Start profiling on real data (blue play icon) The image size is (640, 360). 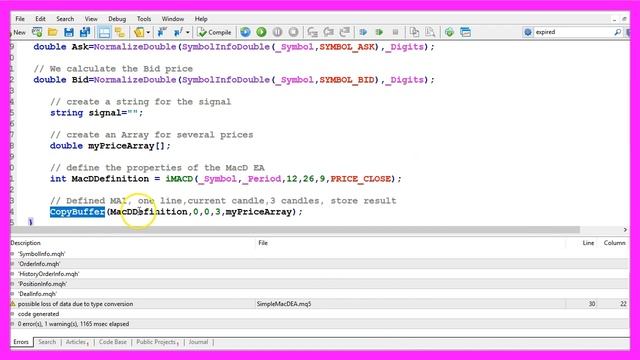pos(363,32)
